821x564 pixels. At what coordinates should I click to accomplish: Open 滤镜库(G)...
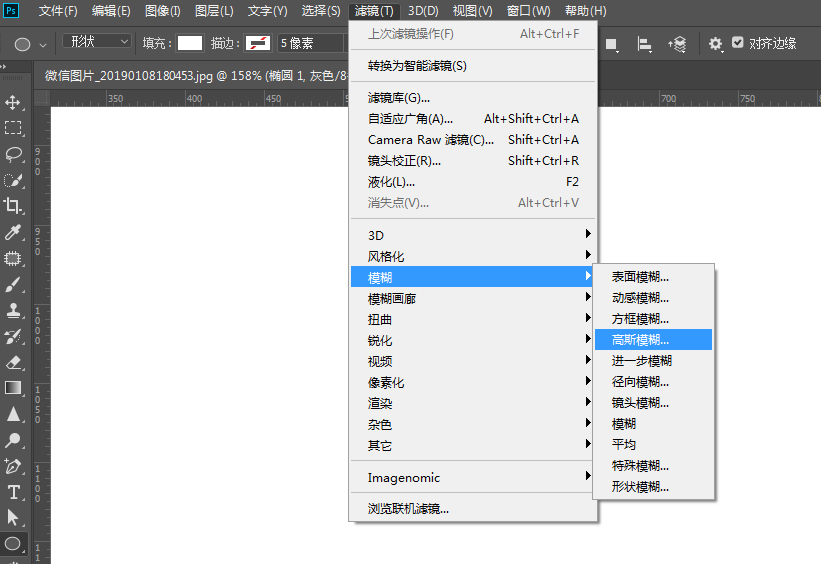pyautogui.click(x=473, y=98)
